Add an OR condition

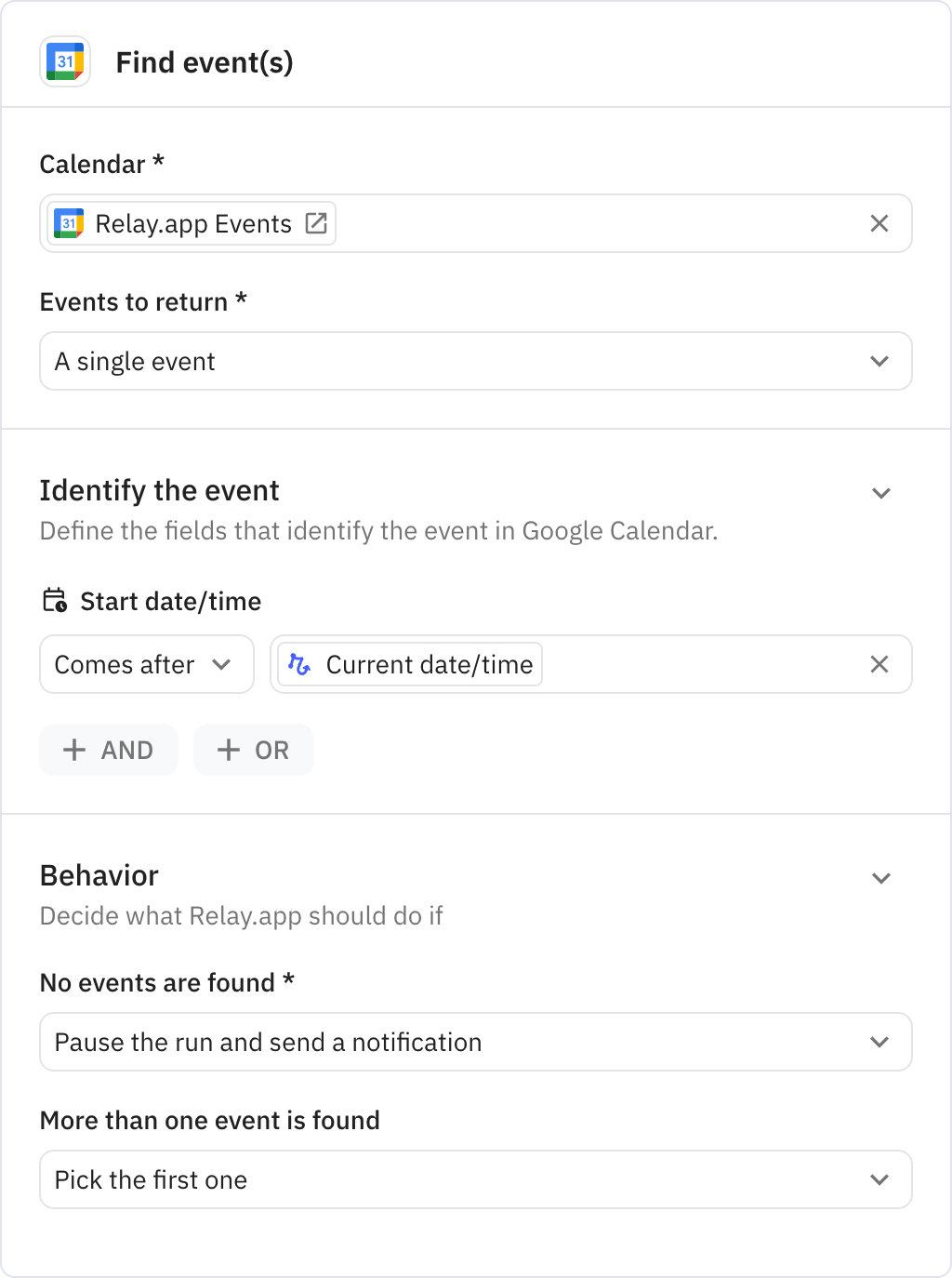254,750
